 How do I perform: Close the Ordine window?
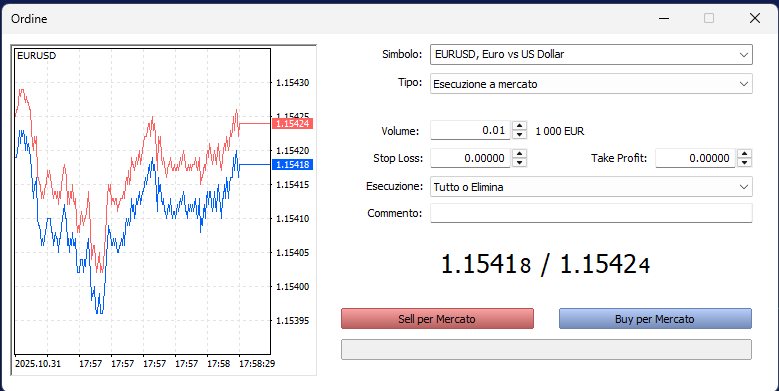pyautogui.click(x=755, y=18)
